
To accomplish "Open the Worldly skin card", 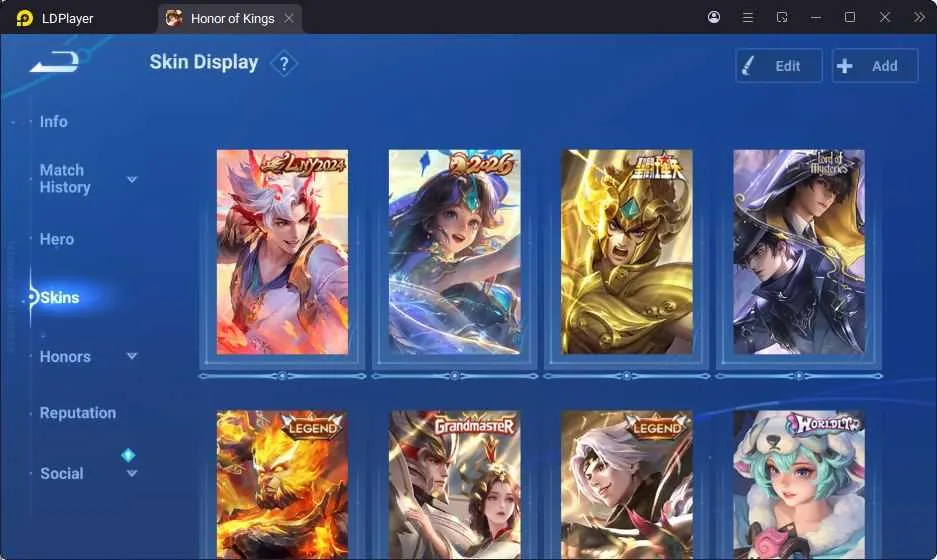I will [799, 485].
